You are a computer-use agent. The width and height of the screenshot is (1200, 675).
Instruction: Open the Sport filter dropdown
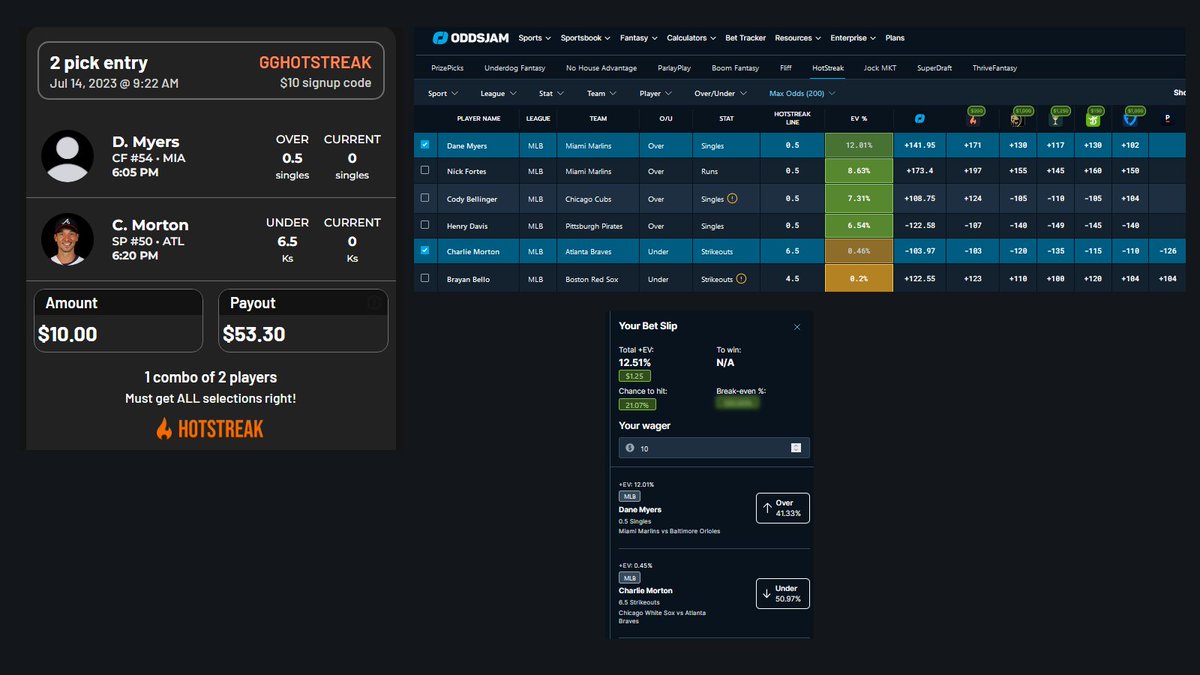coord(441,93)
